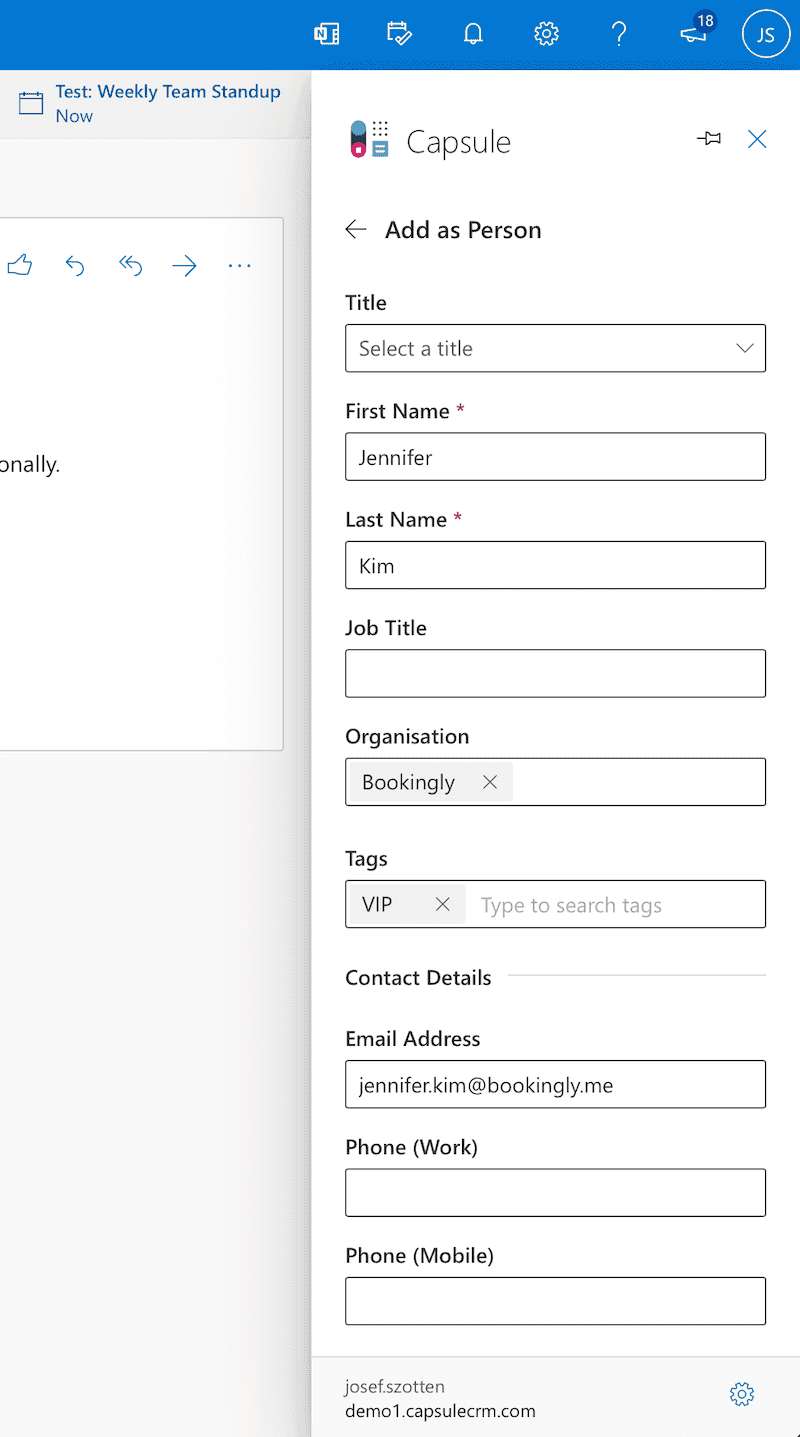Click the Now label under the reminder
Viewport: 800px width, 1437px height.
74,116
